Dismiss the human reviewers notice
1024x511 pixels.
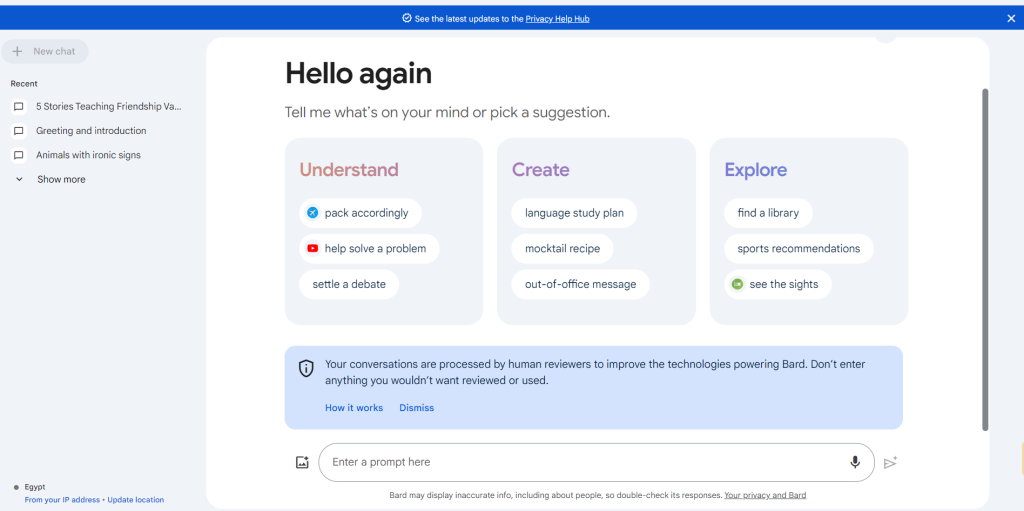tap(417, 408)
